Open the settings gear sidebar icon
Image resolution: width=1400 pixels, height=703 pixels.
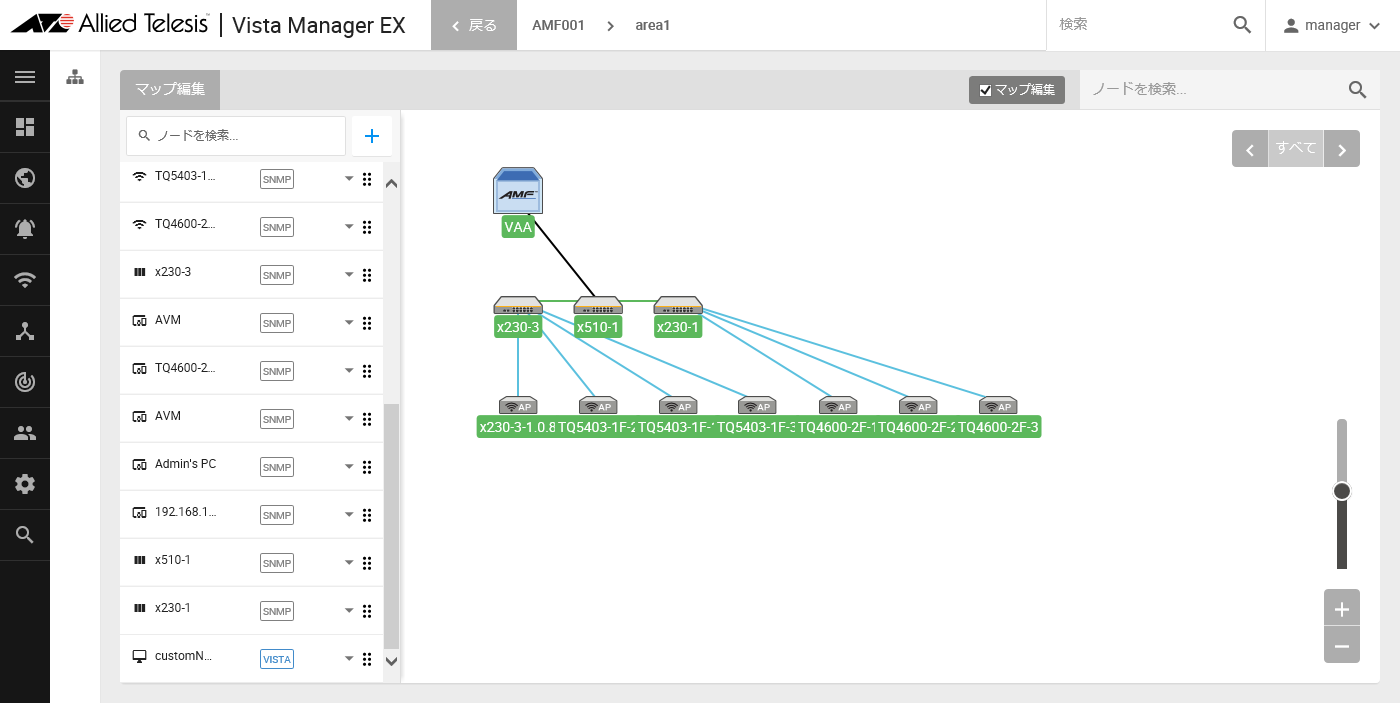click(25, 484)
